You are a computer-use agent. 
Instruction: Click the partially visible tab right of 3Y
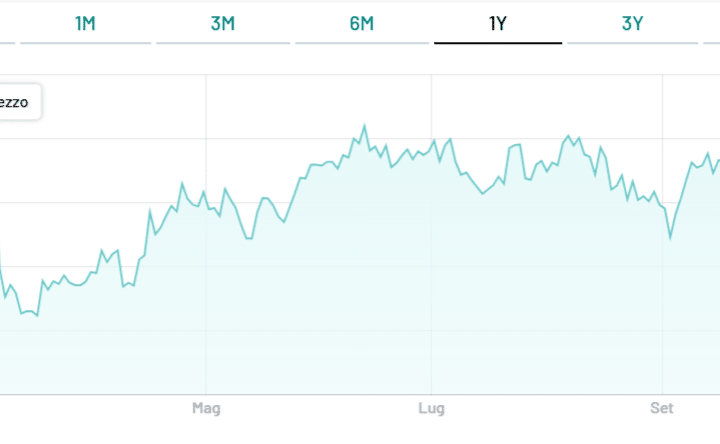point(712,24)
